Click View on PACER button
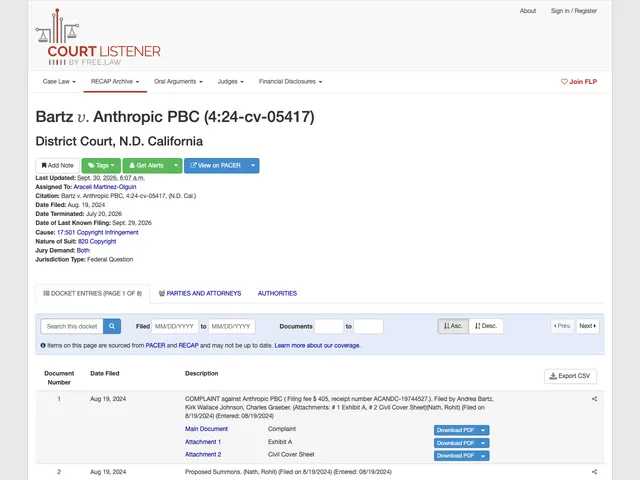Viewport: 640px width, 480px height. pos(216,166)
